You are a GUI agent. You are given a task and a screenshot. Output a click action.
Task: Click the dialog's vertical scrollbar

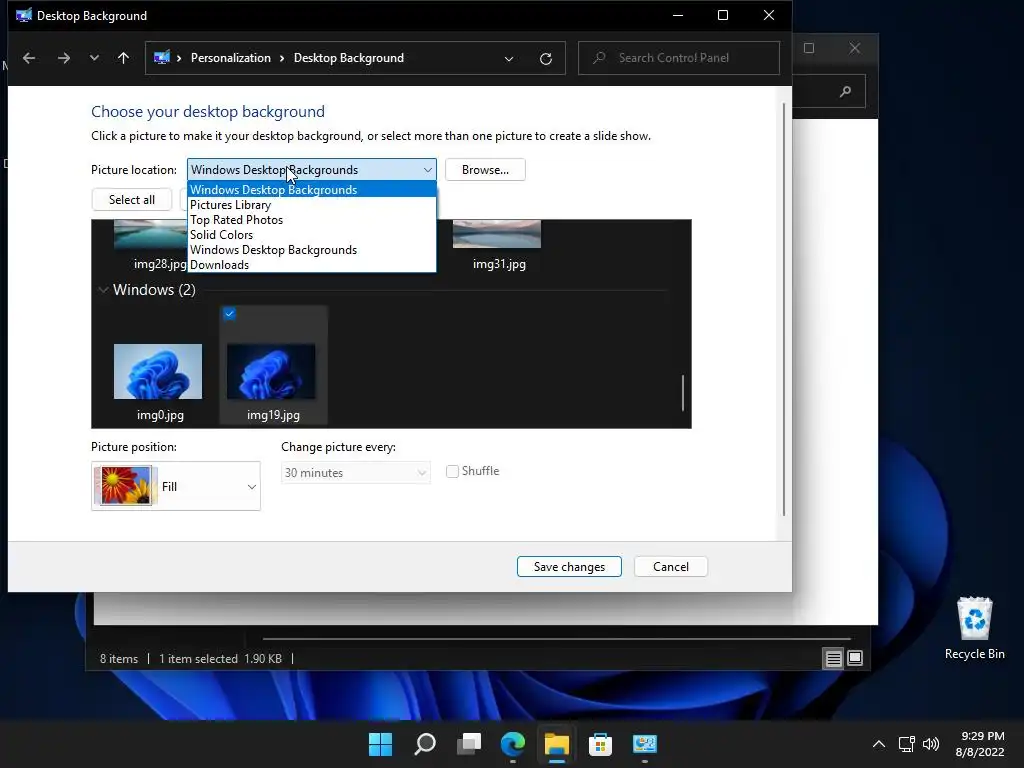click(x=784, y=310)
